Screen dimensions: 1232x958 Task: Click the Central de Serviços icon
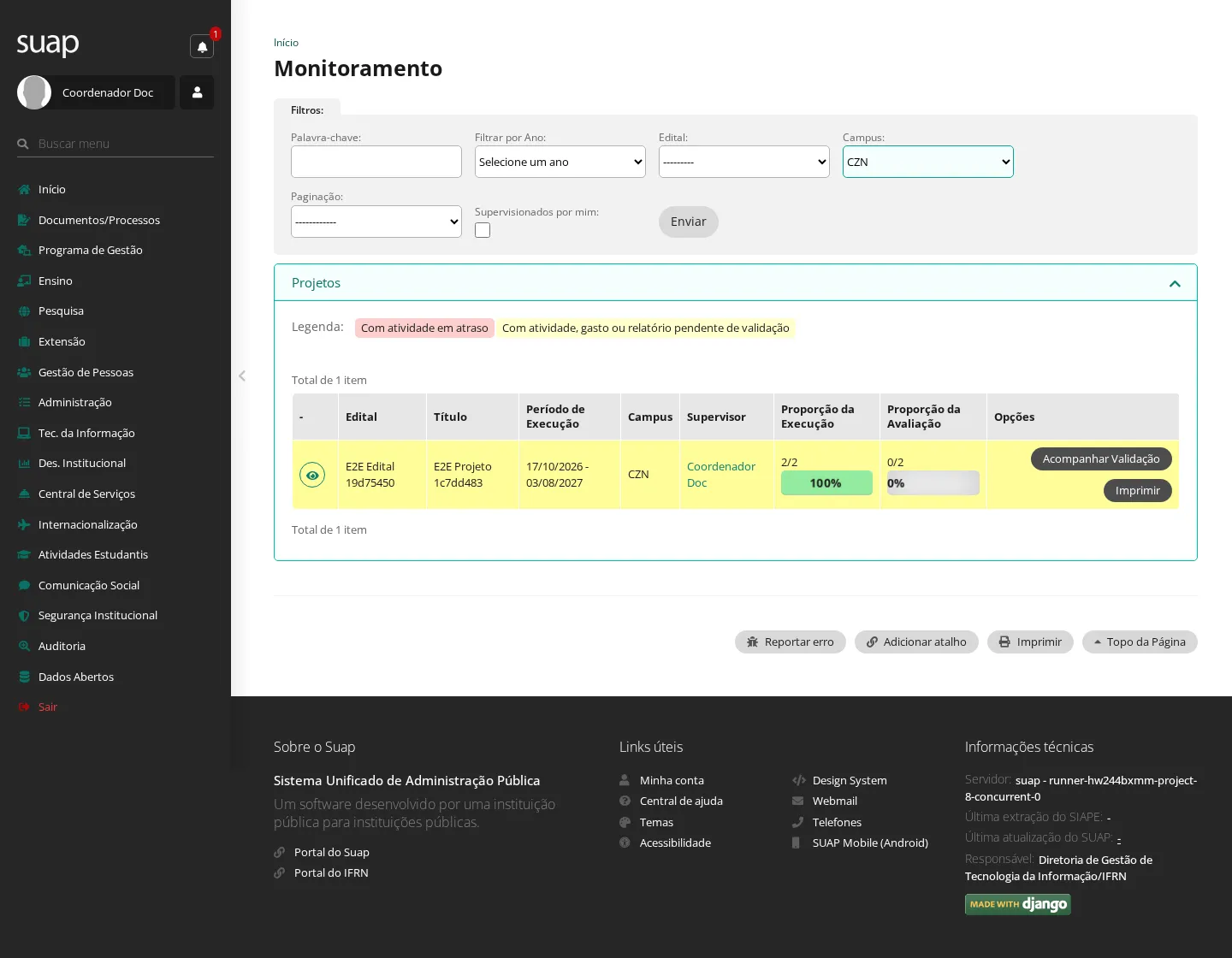[x=24, y=494]
